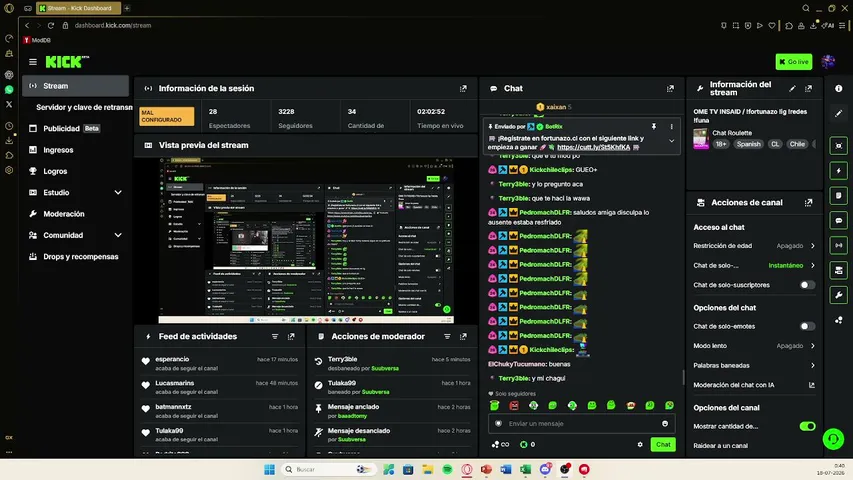
Task: Open Publicidad Beta page
Action: pos(76,128)
